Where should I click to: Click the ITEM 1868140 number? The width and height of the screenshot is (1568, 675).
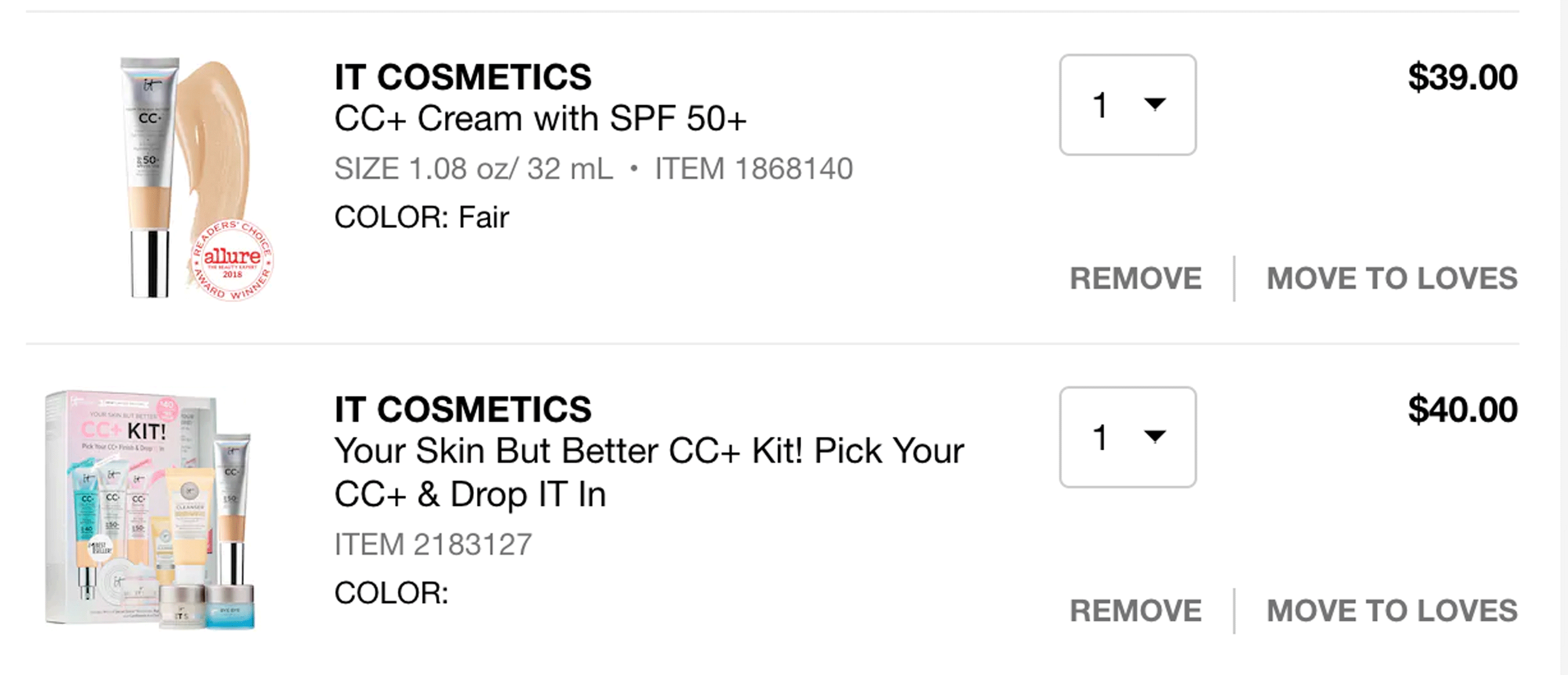(754, 169)
